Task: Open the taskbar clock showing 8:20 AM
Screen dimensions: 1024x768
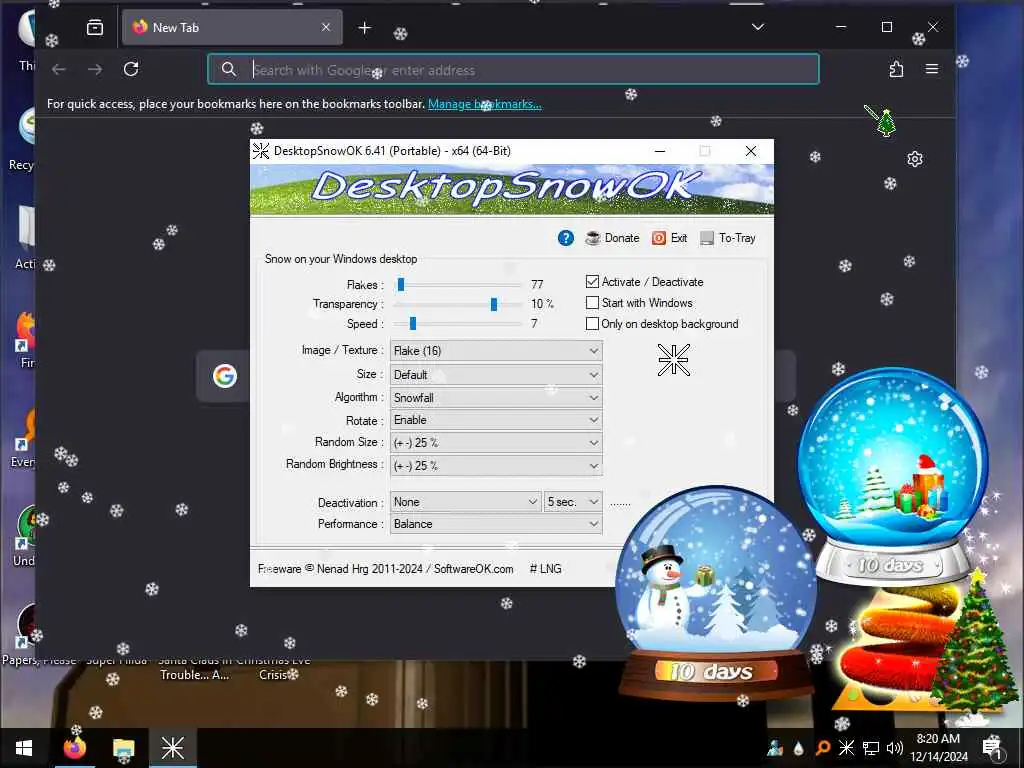Action: 938,748
